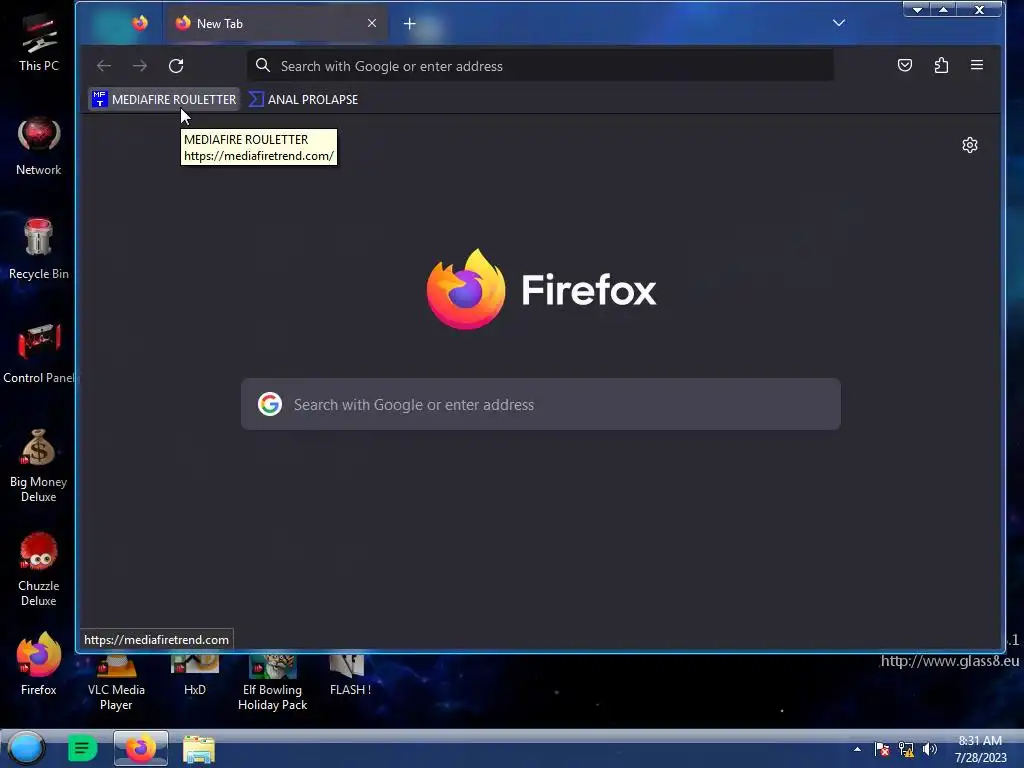Go forward one page
Image resolution: width=1024 pixels, height=768 pixels.
coord(140,65)
